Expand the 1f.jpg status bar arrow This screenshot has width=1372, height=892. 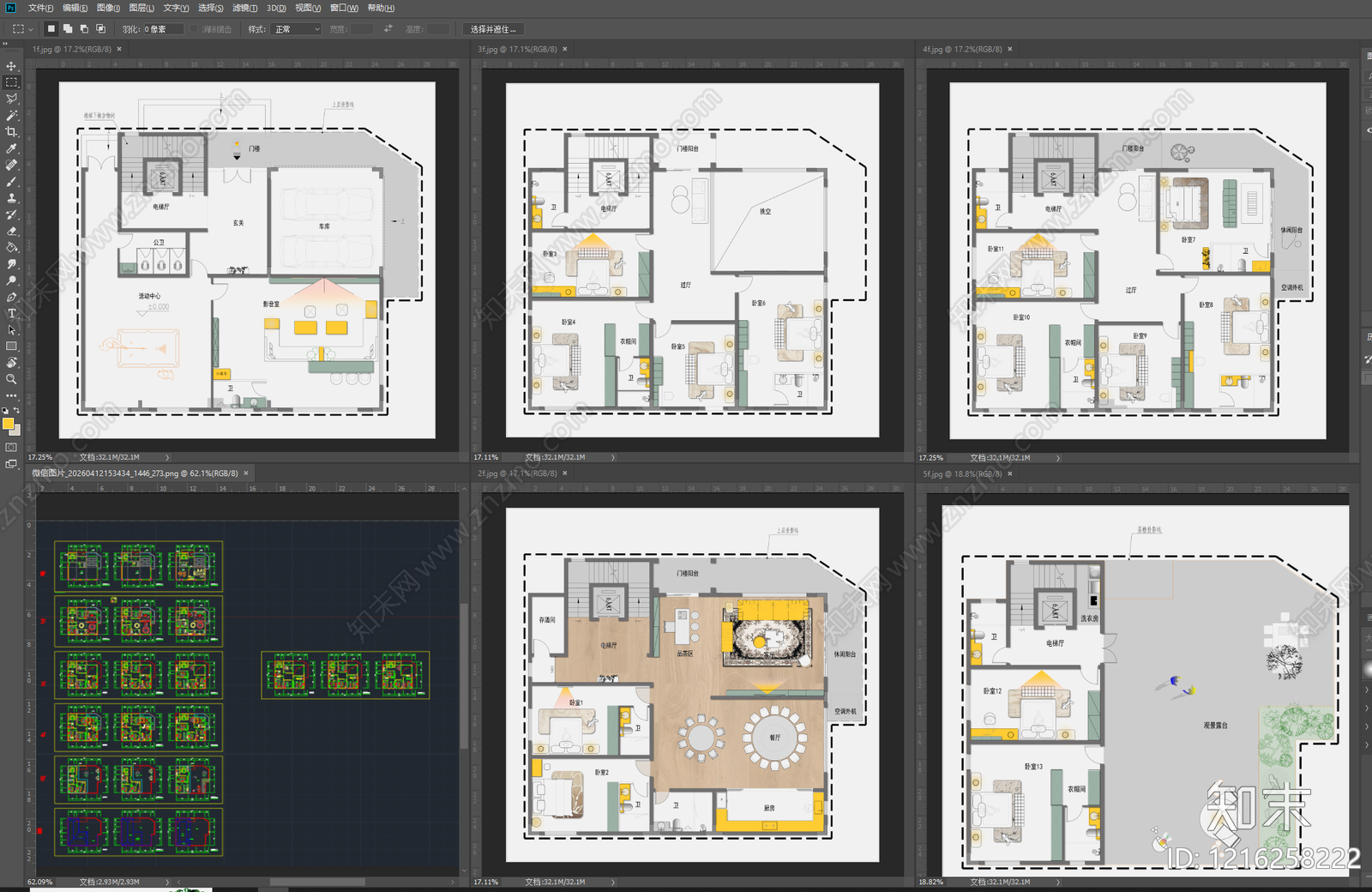pos(167,457)
